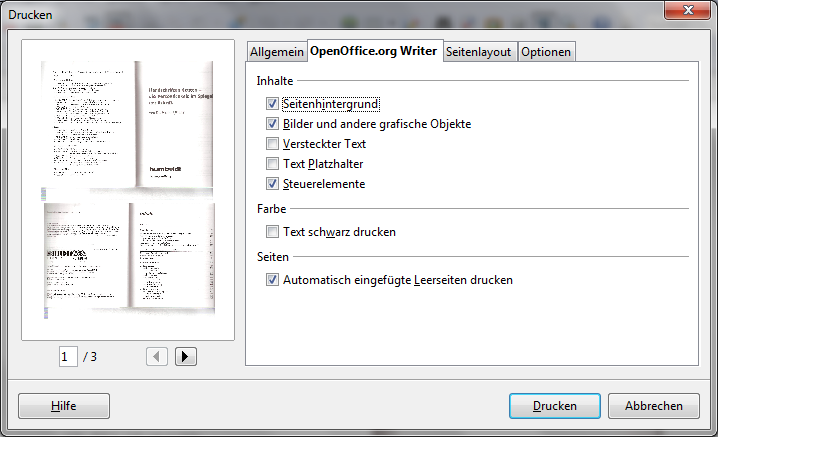Viewport: 819px width, 460px height.
Task: Disable Bilder und andere grafische Objekte
Action: 272,124
